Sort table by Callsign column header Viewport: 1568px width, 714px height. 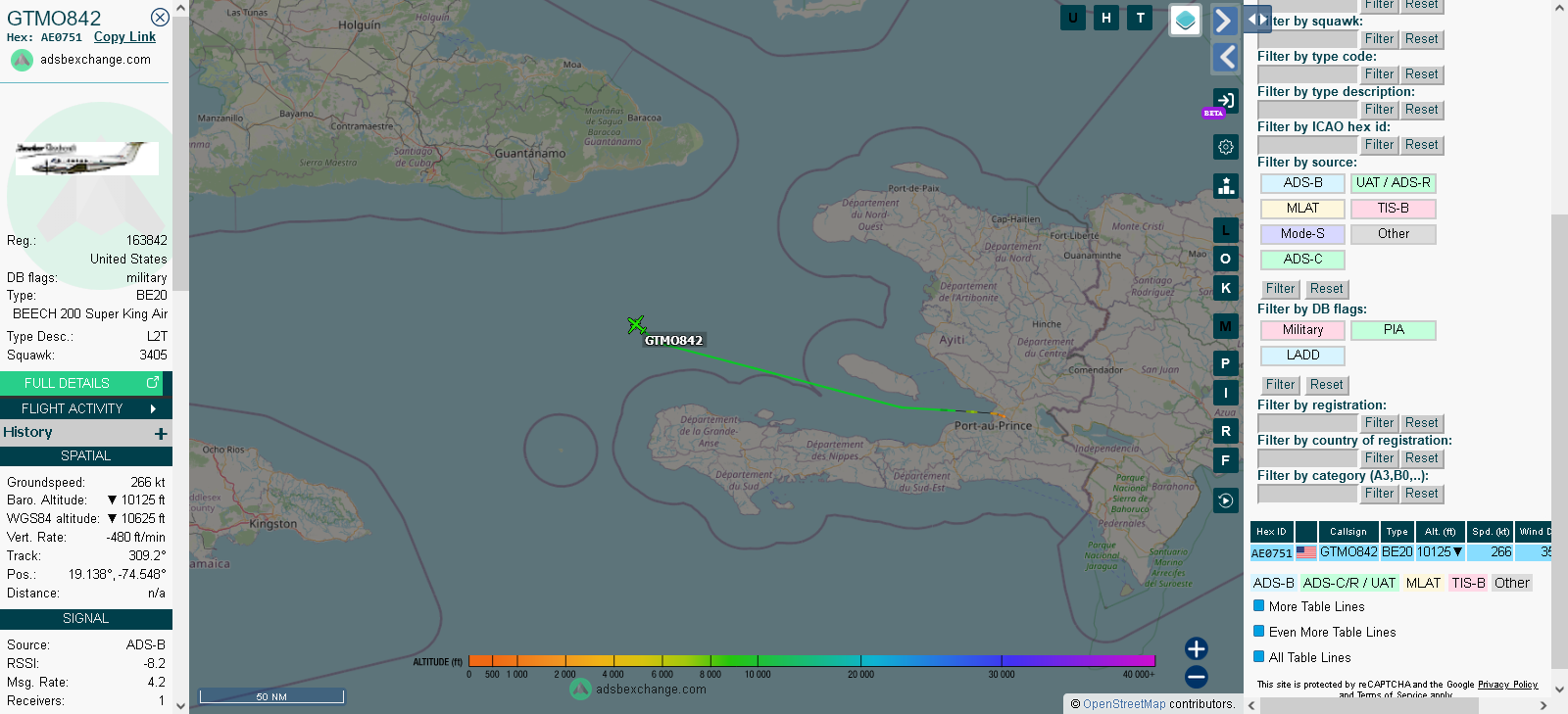tap(1348, 532)
